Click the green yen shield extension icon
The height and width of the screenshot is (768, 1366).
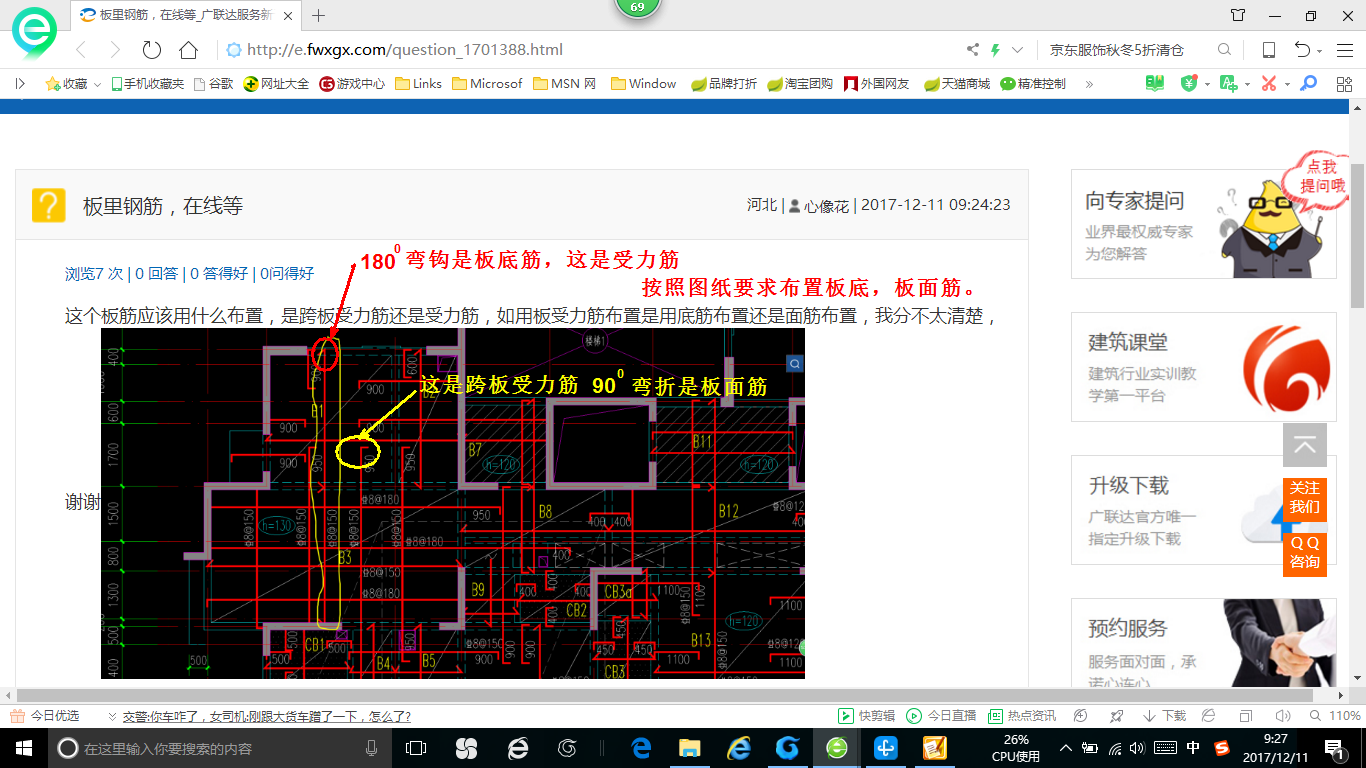coord(1189,84)
